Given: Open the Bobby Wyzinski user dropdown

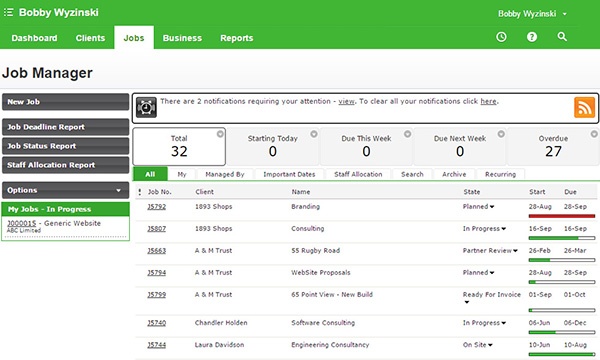Looking at the screenshot, I should pos(532,14).
